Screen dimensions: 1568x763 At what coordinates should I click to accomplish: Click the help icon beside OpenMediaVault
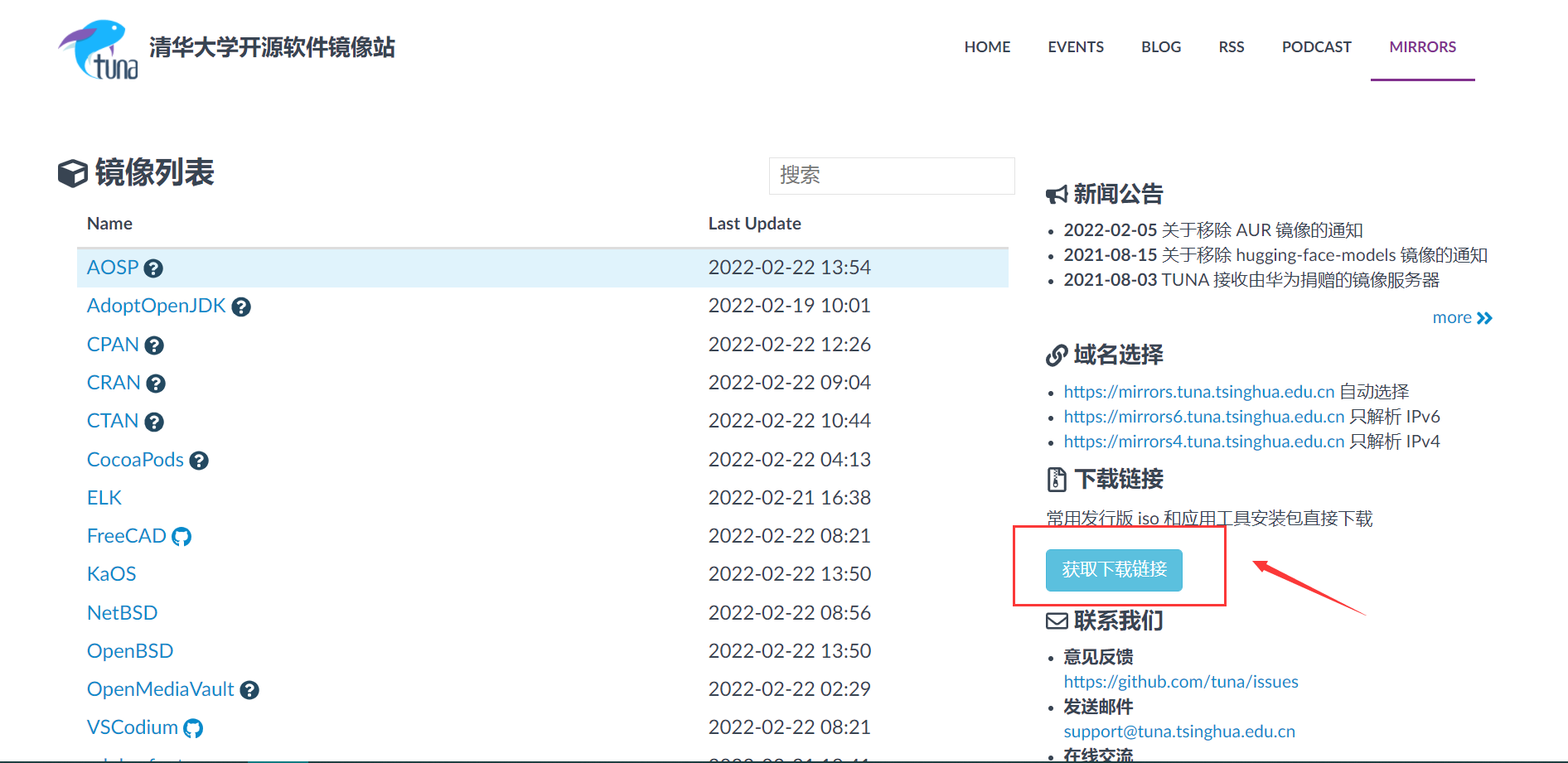click(249, 689)
